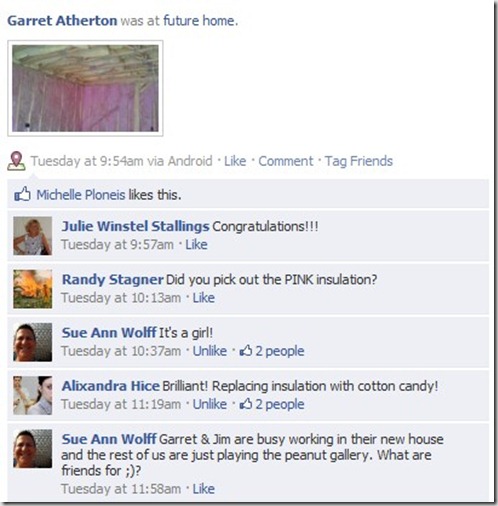
Task: Click the thumbs-up icon beside Michelle Ploneis
Action: click(x=22, y=194)
